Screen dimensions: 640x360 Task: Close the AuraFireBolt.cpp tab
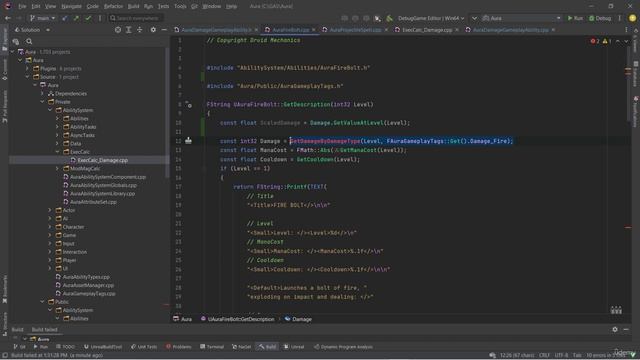(314, 30)
